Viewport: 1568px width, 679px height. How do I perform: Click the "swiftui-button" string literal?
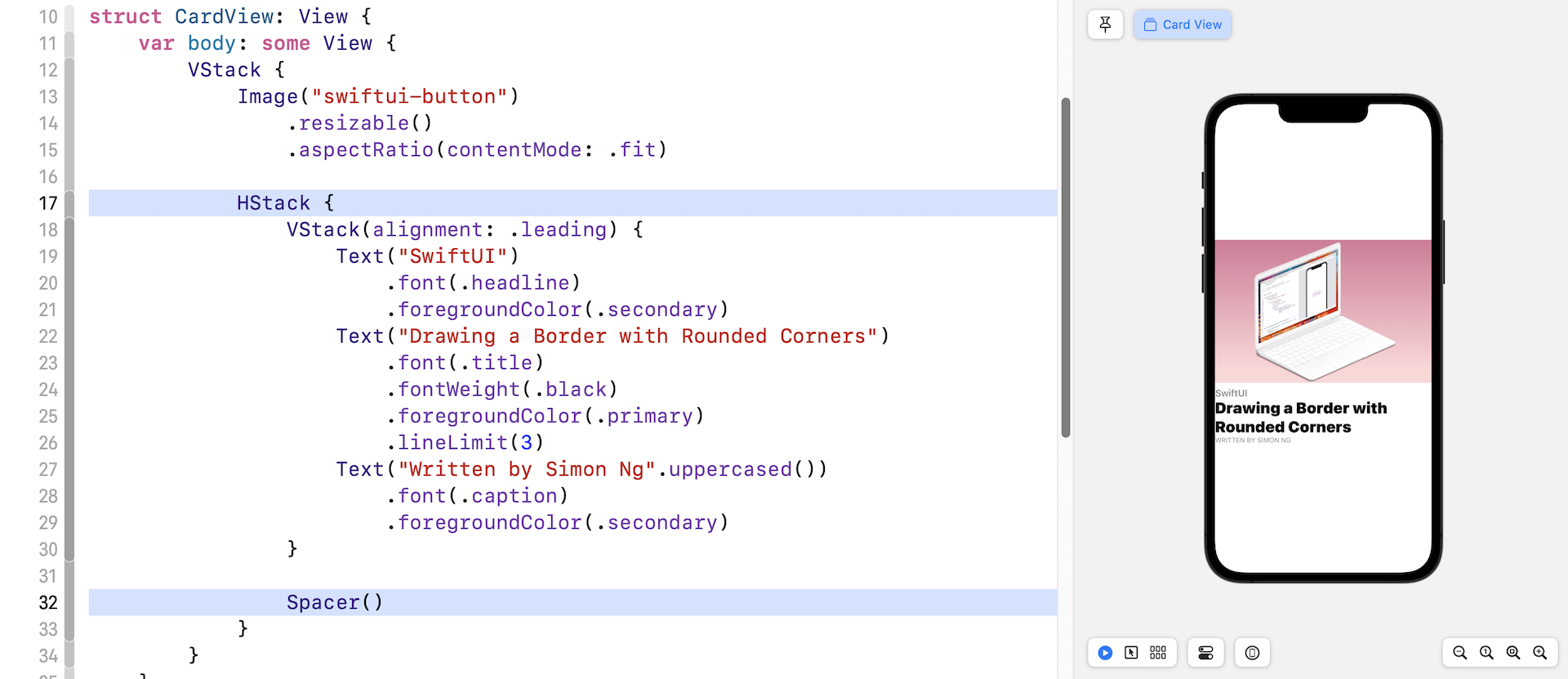[409, 96]
